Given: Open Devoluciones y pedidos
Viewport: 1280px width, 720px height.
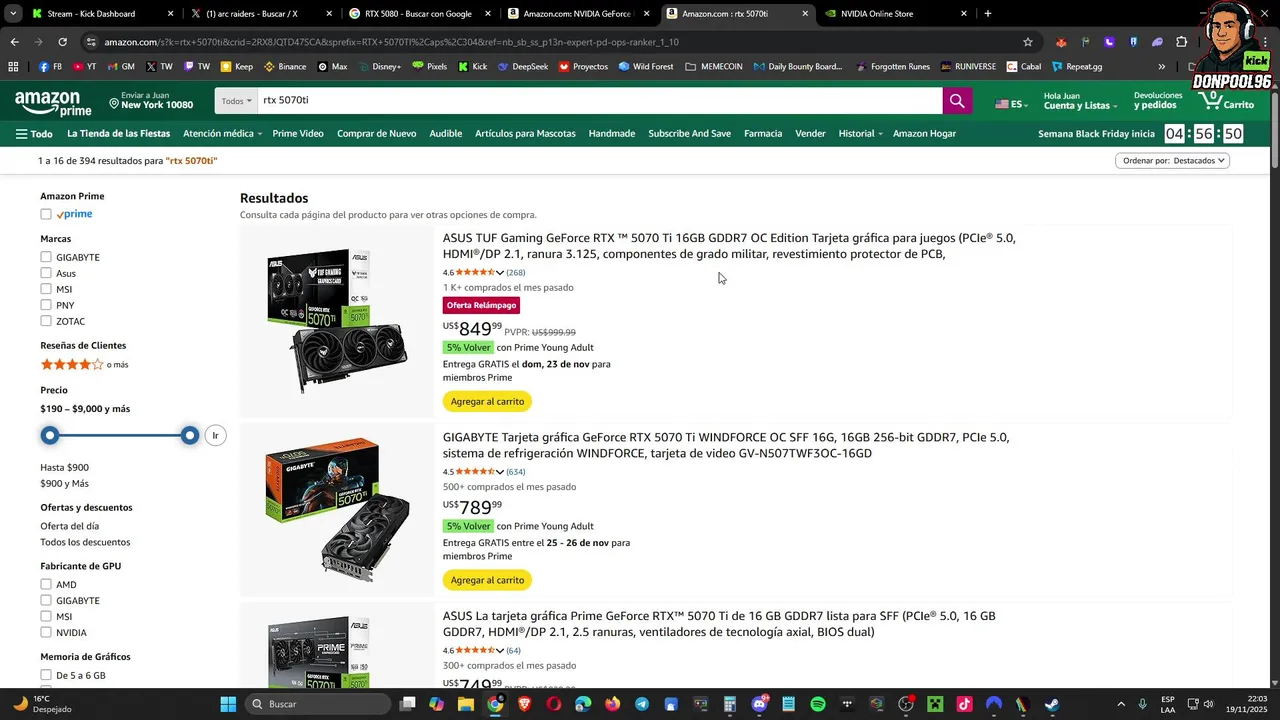Looking at the screenshot, I should tap(1157, 101).
